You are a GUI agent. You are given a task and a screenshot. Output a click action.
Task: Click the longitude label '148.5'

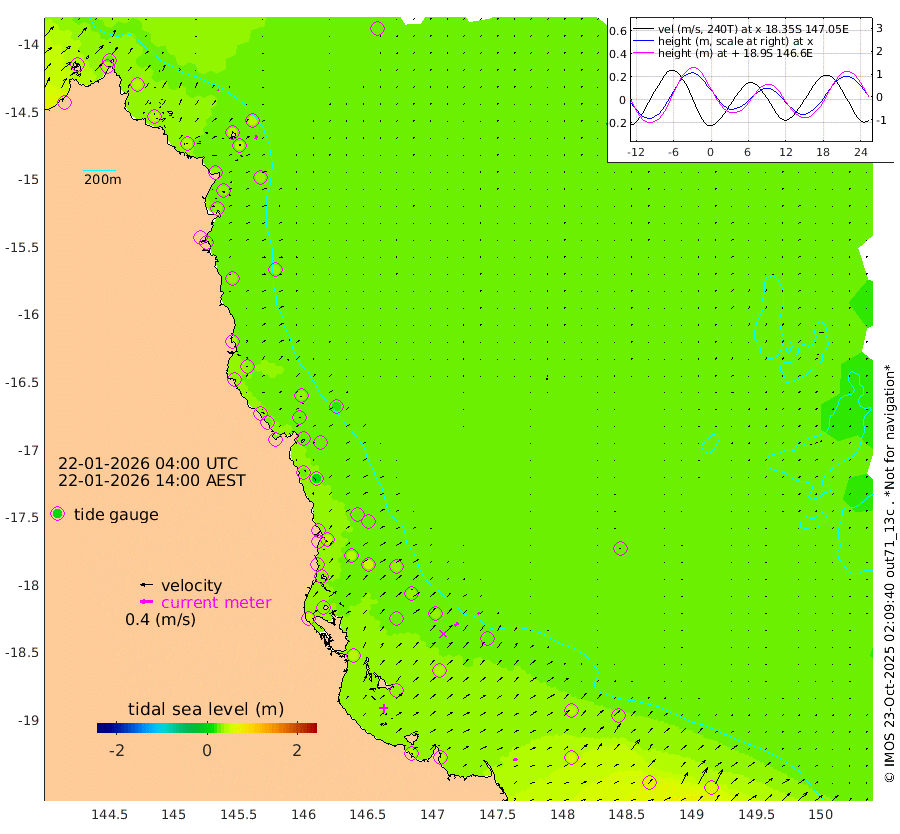[626, 814]
